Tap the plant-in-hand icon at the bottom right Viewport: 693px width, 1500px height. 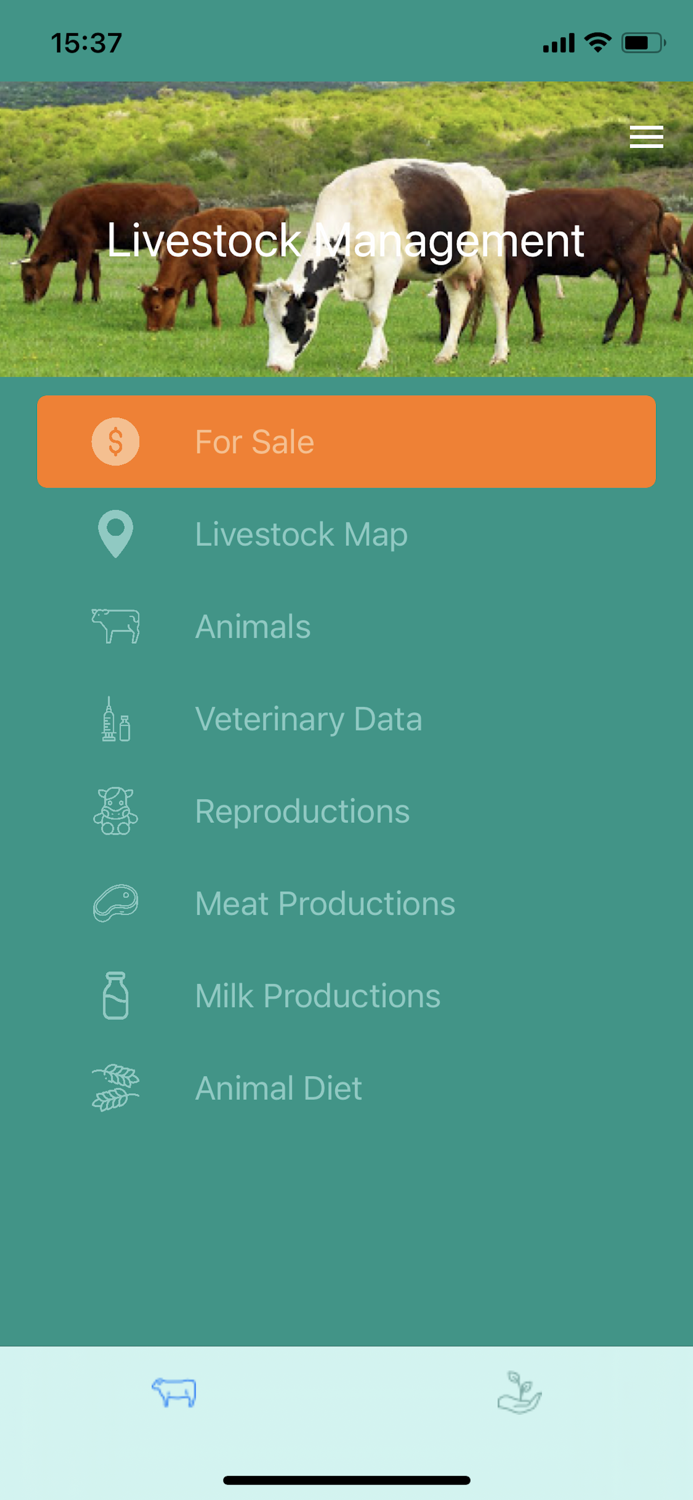(519, 1391)
